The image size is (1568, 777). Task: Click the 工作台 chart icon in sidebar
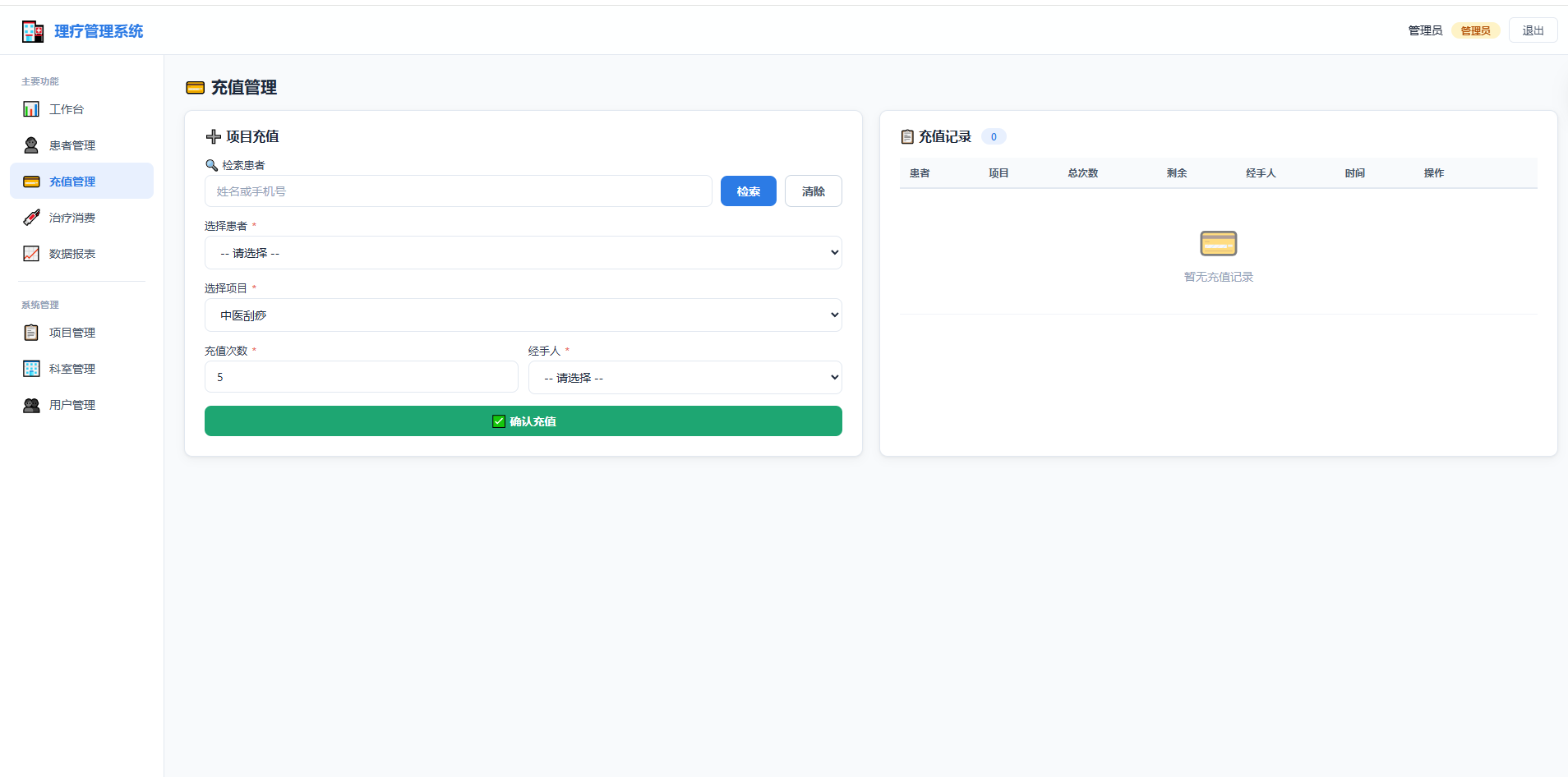(x=31, y=109)
